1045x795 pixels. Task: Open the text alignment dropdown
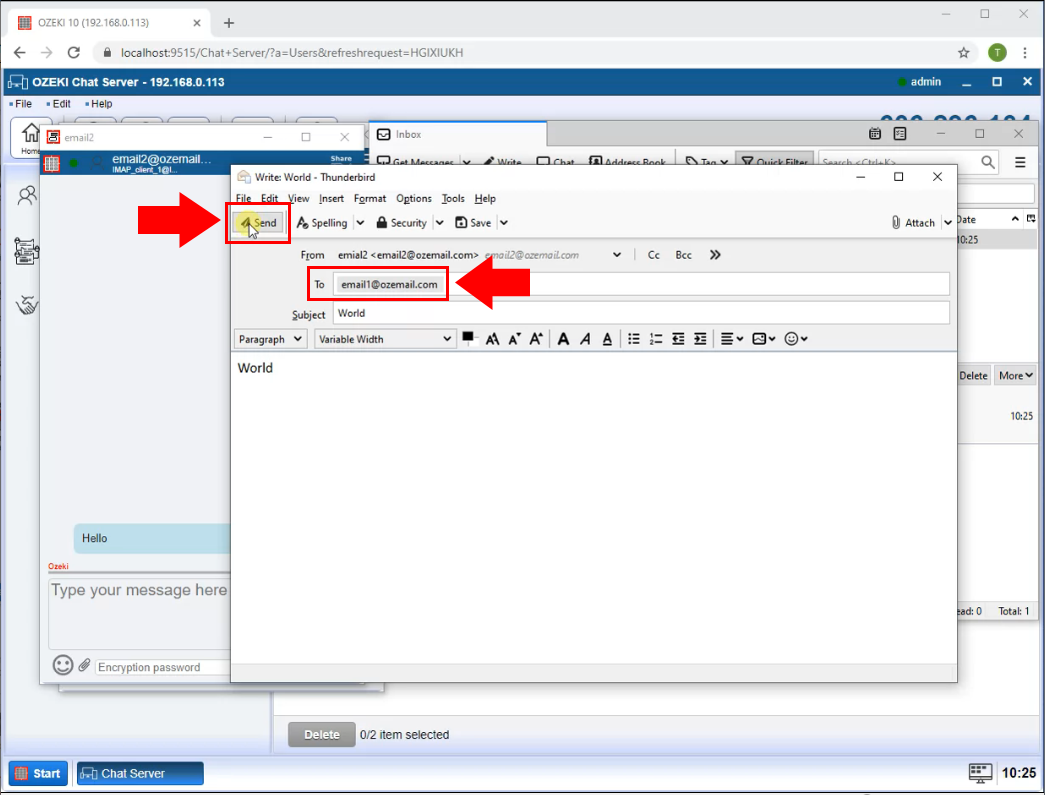click(732, 340)
